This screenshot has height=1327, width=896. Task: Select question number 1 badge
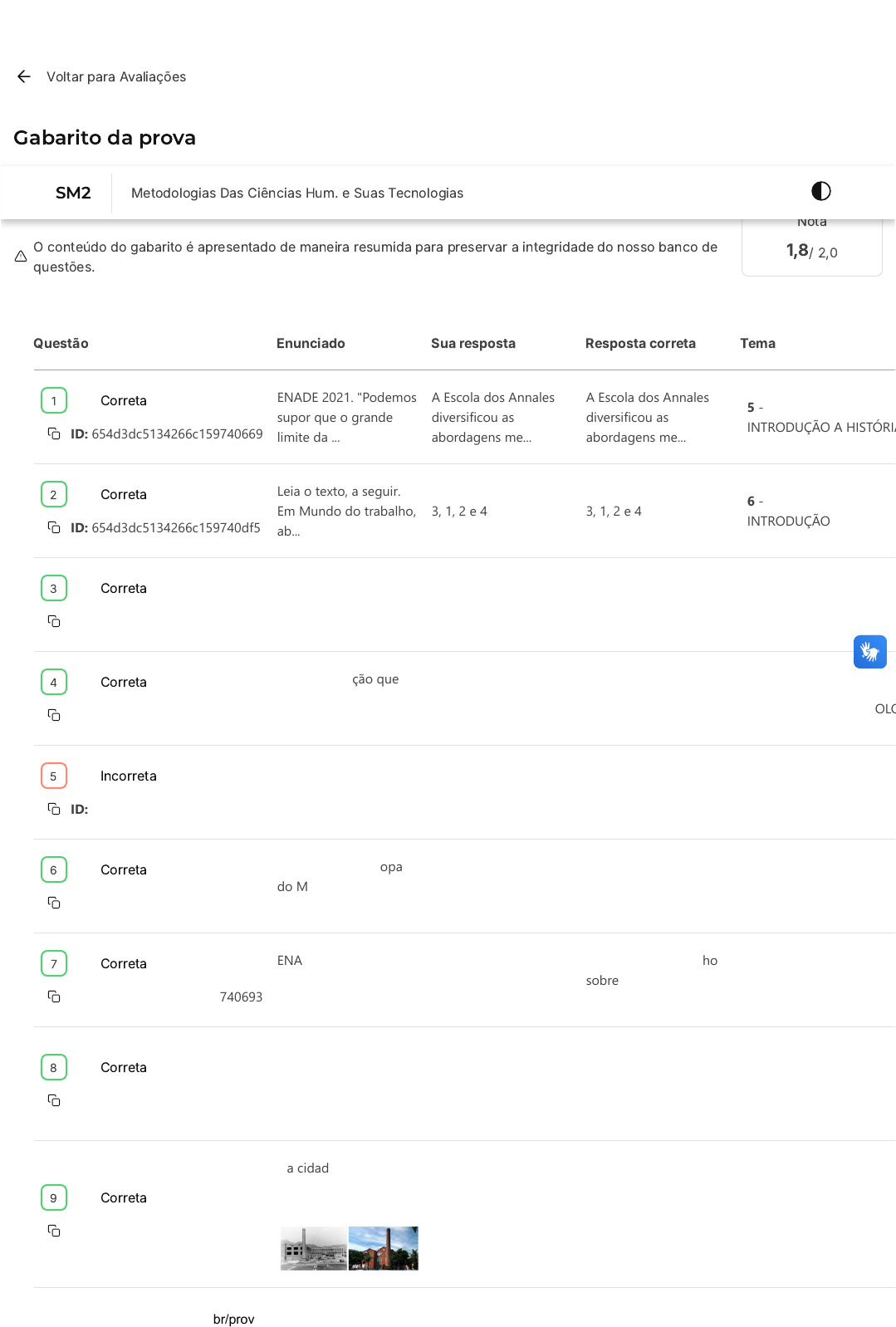(x=54, y=401)
